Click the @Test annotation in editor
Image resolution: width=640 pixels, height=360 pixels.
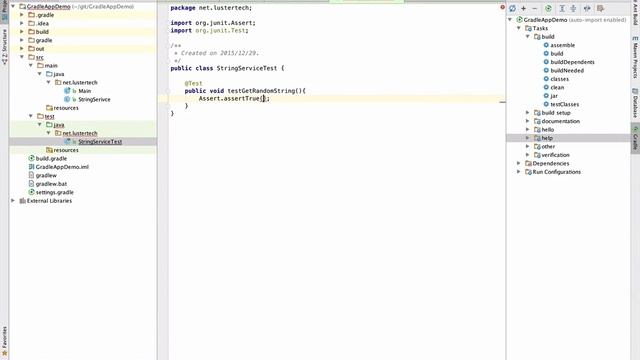193,83
